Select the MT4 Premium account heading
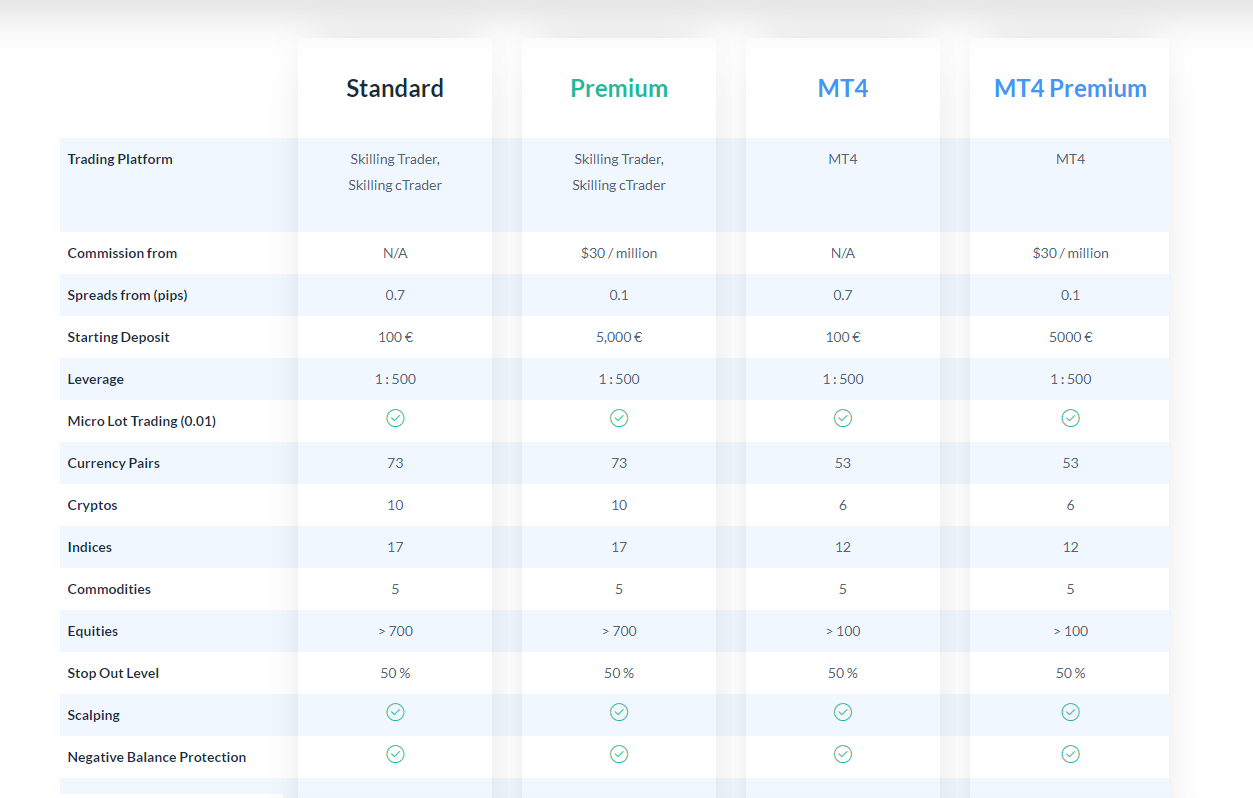This screenshot has height=798, width=1253. pyautogui.click(x=1070, y=88)
